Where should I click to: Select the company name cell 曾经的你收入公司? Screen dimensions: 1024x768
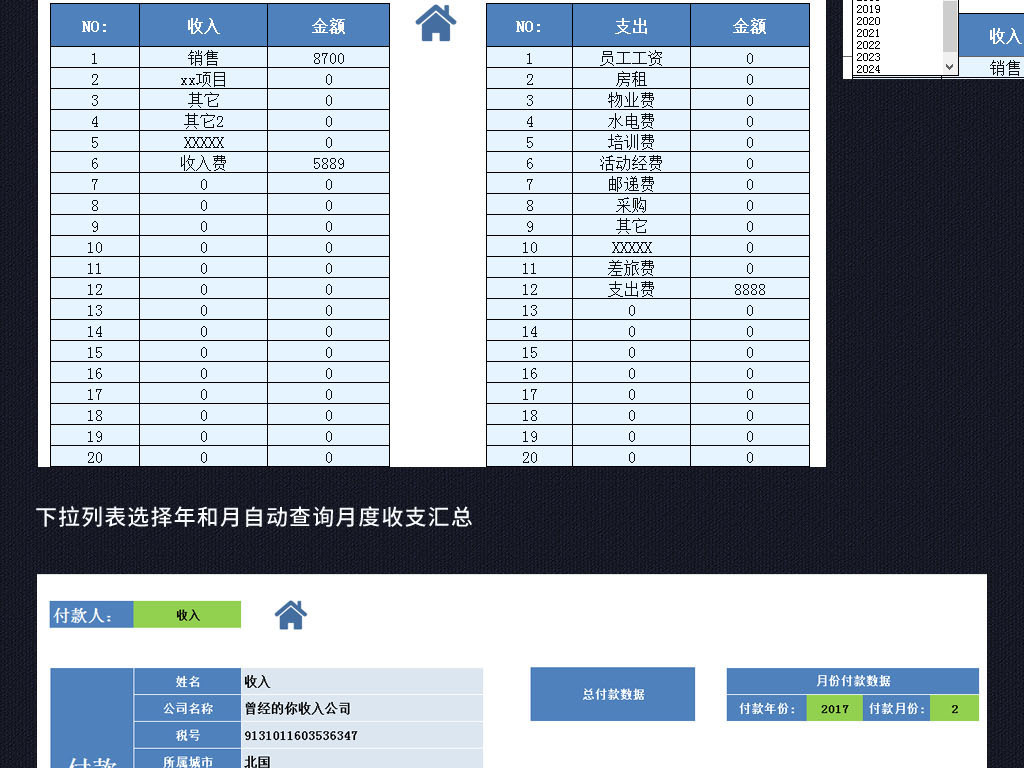361,708
